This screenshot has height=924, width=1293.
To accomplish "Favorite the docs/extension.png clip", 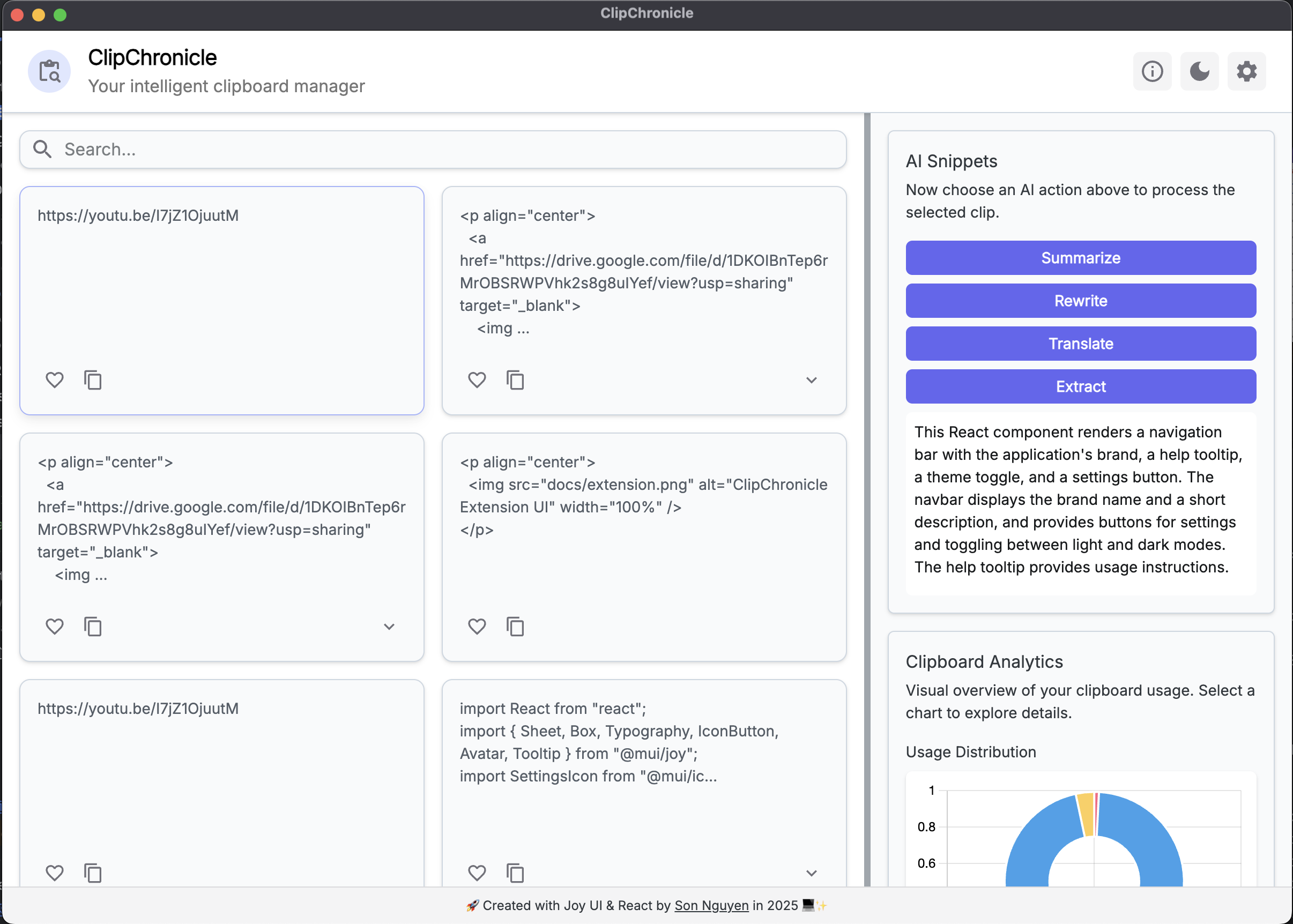I will (477, 627).
